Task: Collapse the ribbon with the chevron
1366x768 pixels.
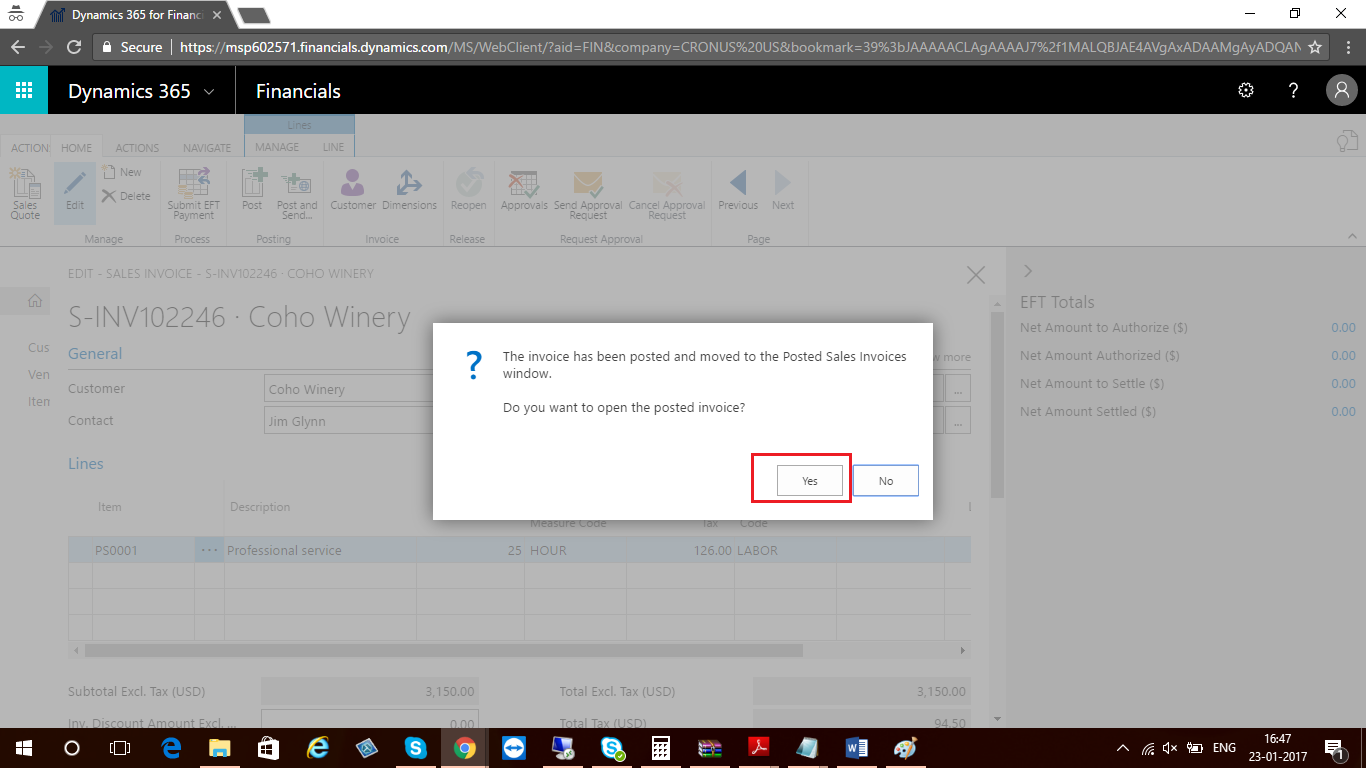Action: (x=1352, y=236)
